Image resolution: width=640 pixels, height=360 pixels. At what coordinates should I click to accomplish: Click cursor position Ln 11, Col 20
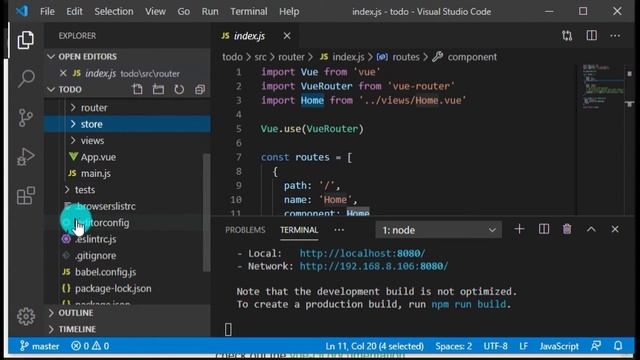[x=374, y=346]
